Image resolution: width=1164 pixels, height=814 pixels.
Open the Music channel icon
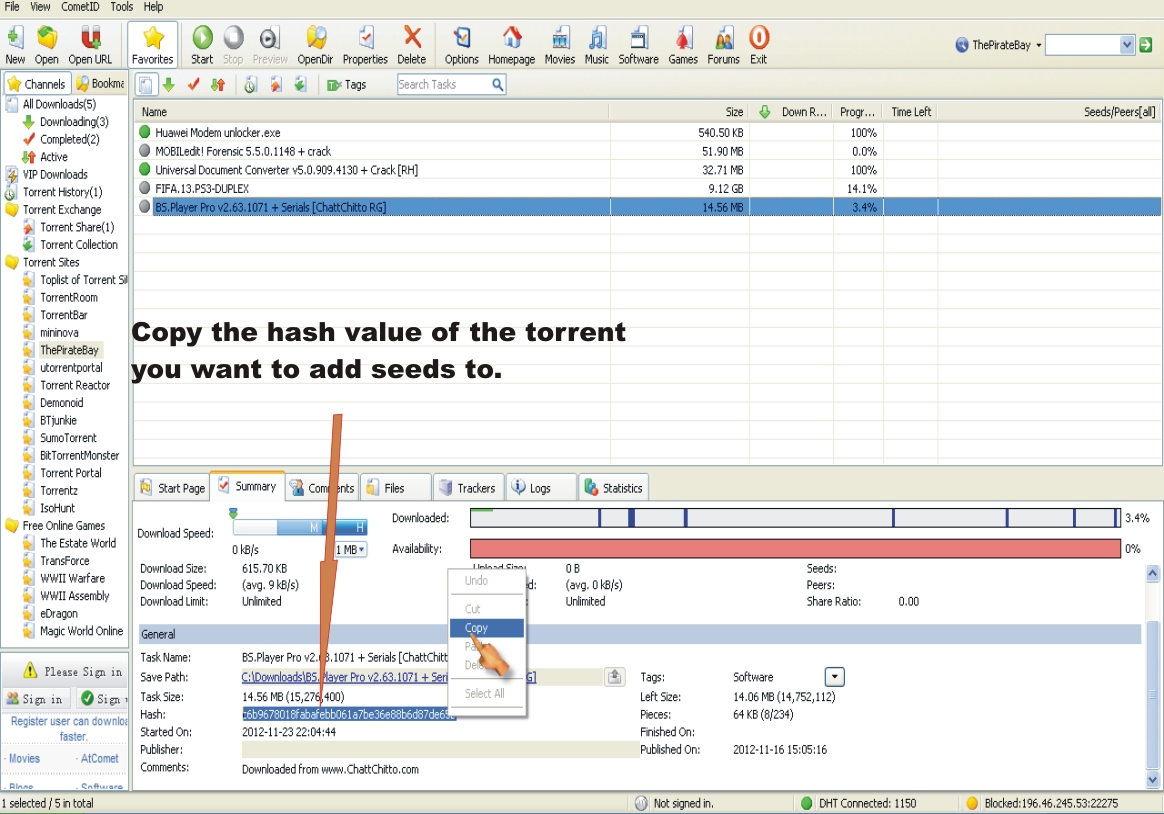click(x=597, y=45)
